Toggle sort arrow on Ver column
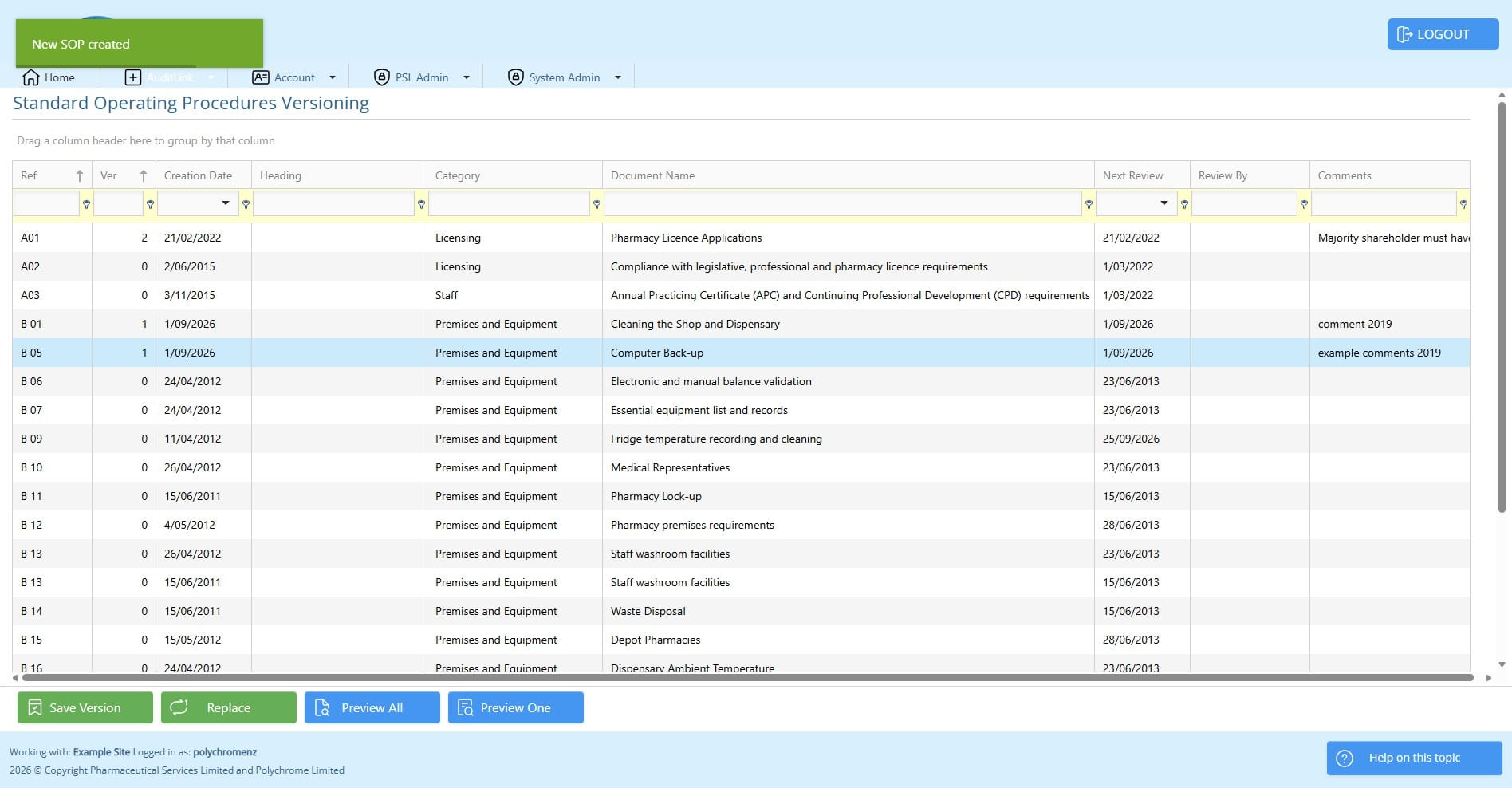 (144, 175)
